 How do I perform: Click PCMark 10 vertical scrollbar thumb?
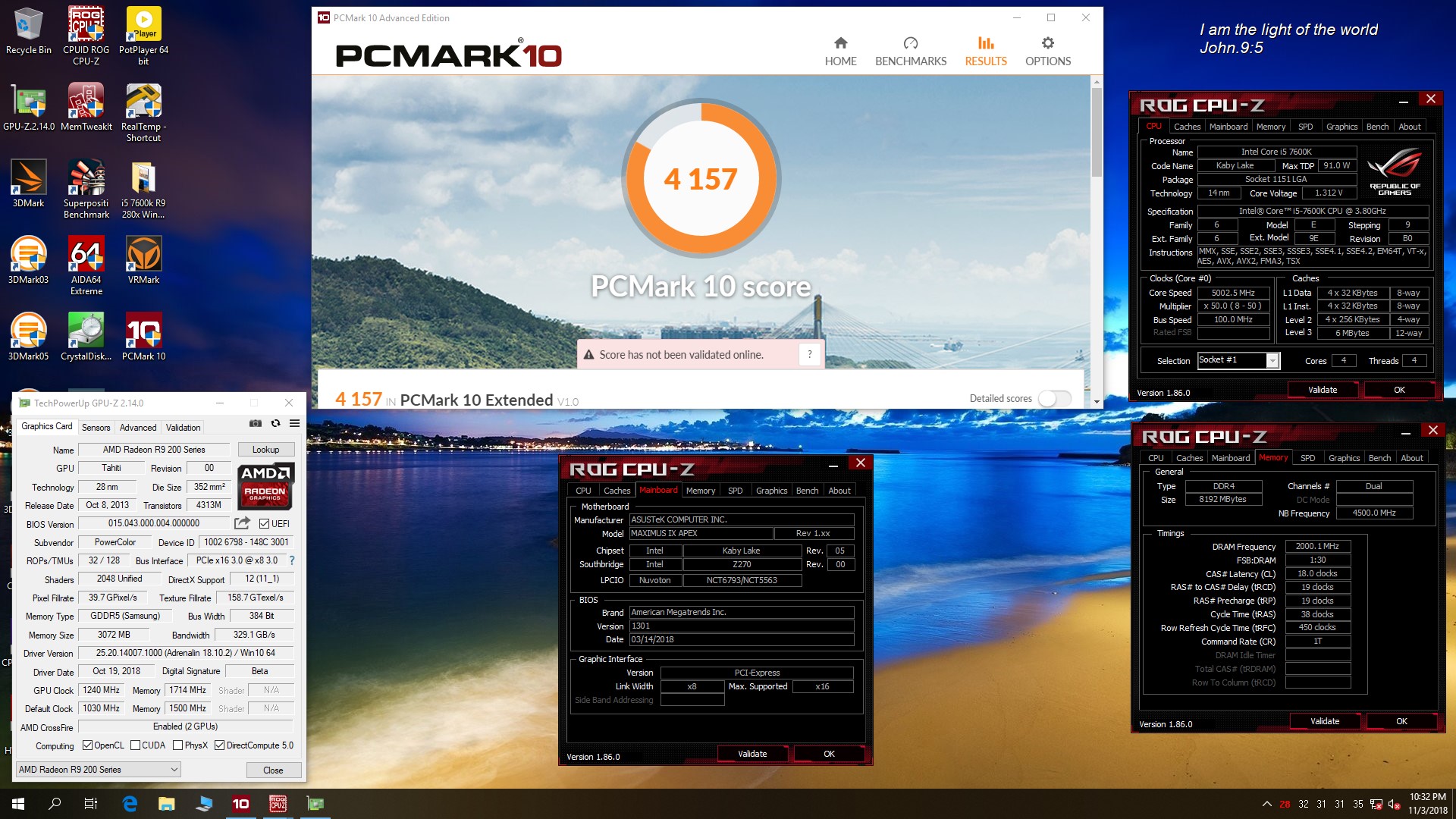pyautogui.click(x=1097, y=133)
